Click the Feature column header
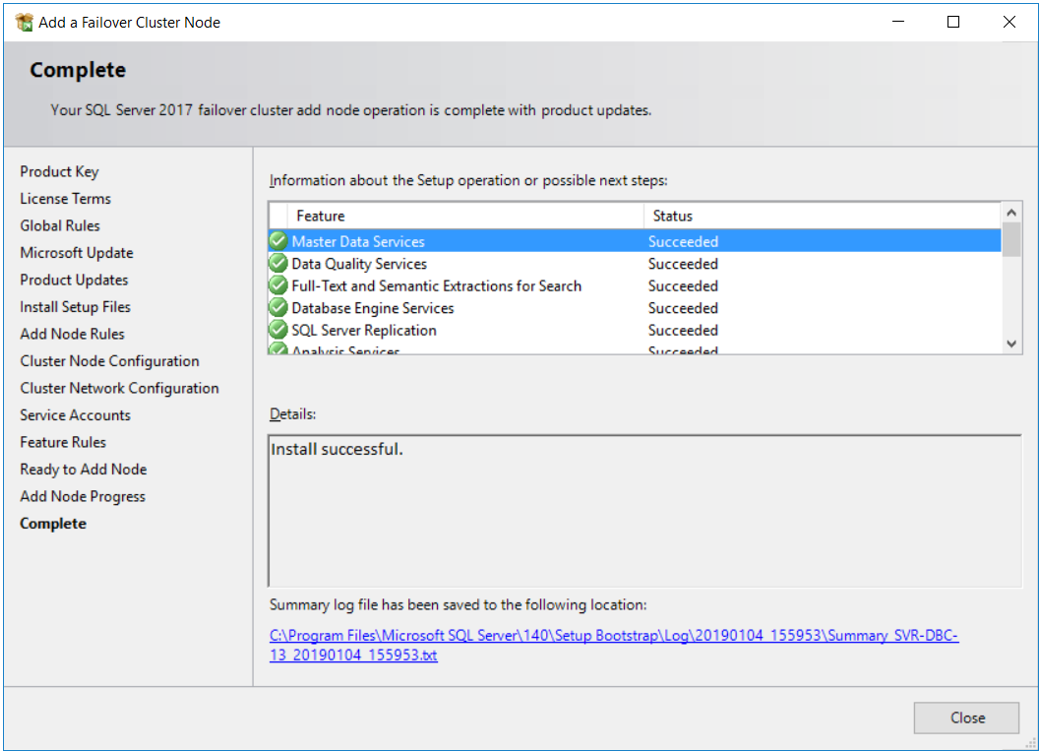Image resolution: width=1041 pixels, height=755 pixels. click(x=465, y=216)
